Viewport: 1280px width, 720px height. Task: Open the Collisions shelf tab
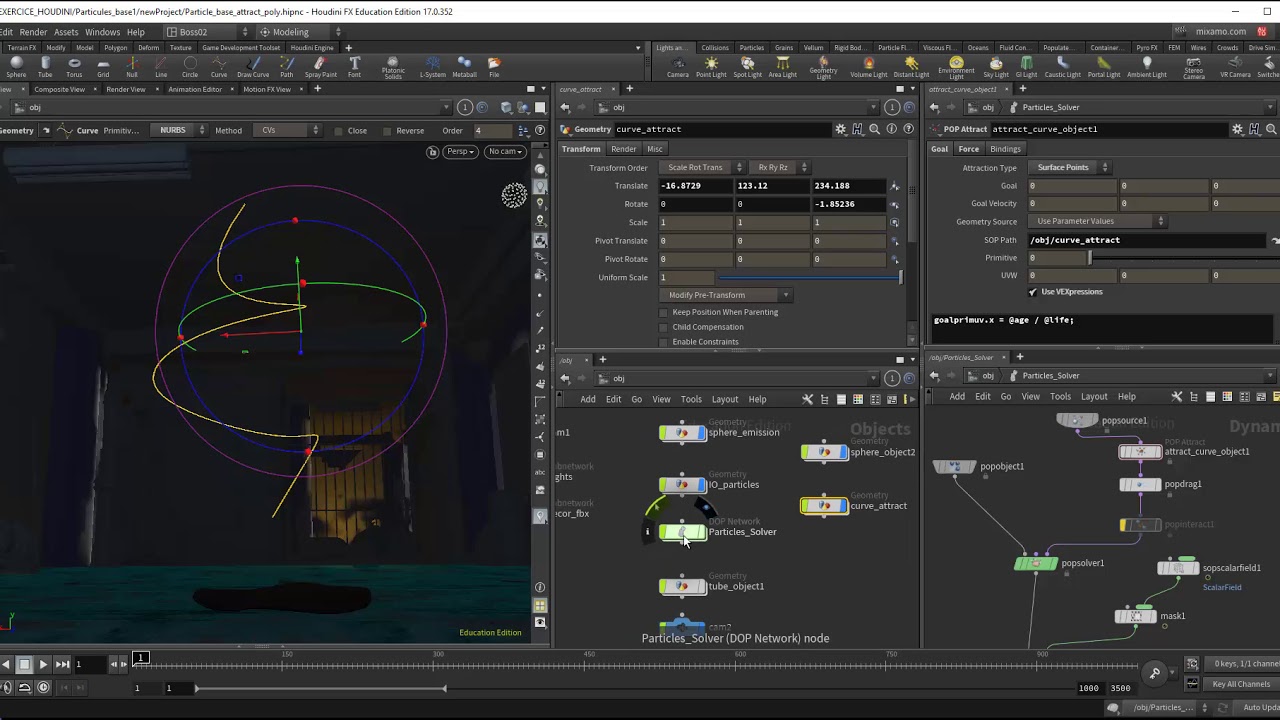715,47
